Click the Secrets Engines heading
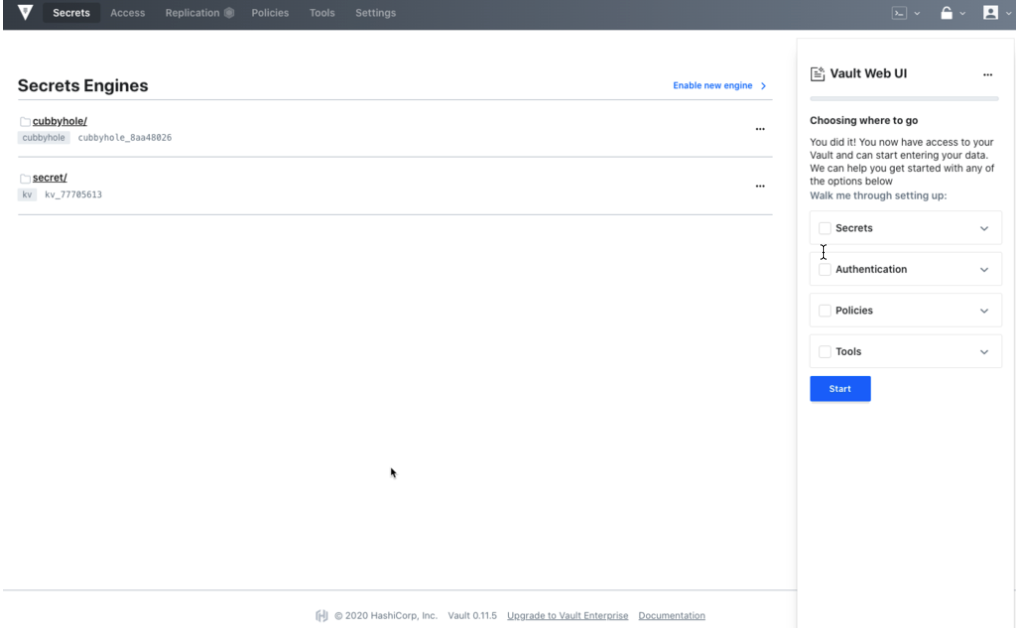This screenshot has height=628, width=1016. click(x=83, y=86)
